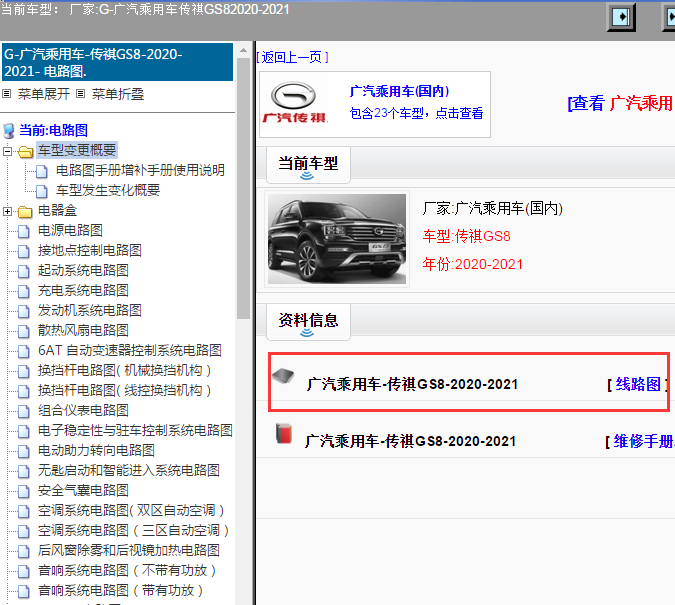Click the 电器盒 folder icon

coord(25,211)
